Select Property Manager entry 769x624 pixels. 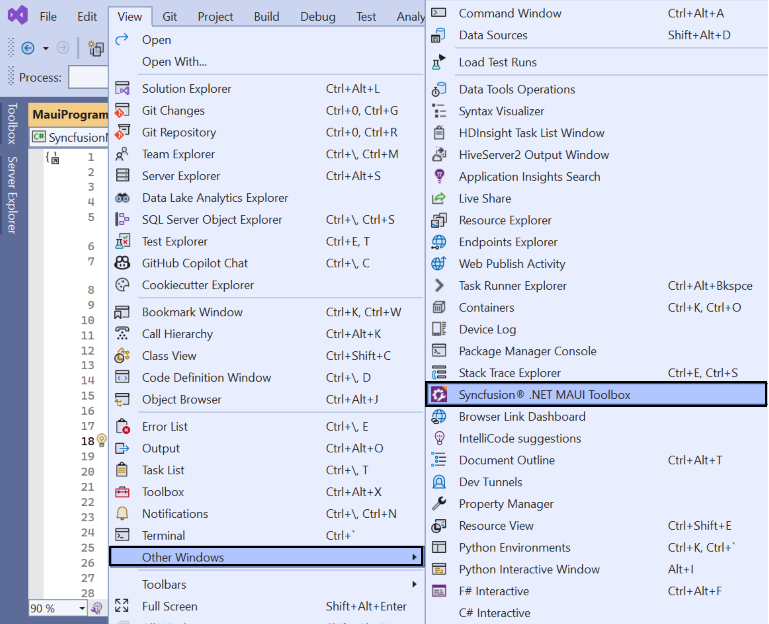click(x=596, y=503)
